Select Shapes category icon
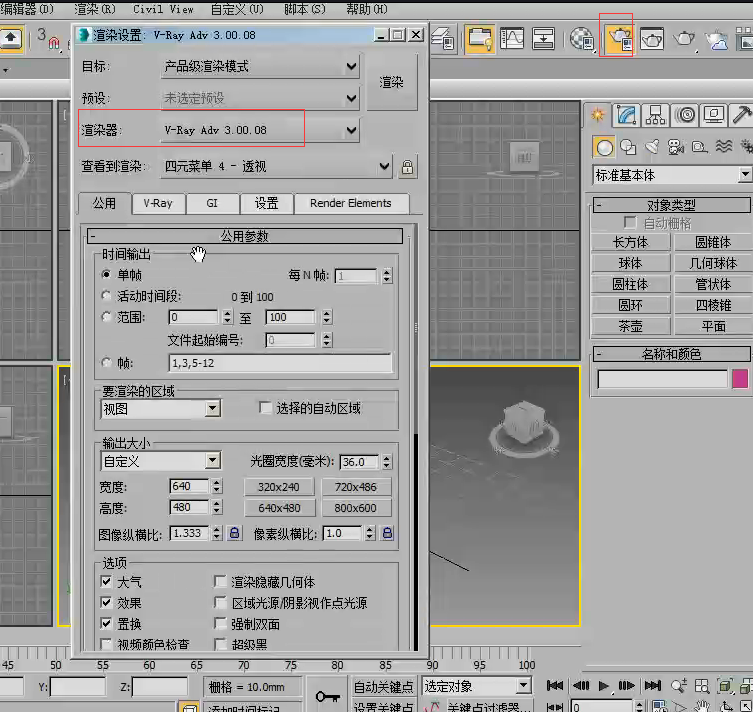The width and height of the screenshot is (753, 712). click(628, 147)
